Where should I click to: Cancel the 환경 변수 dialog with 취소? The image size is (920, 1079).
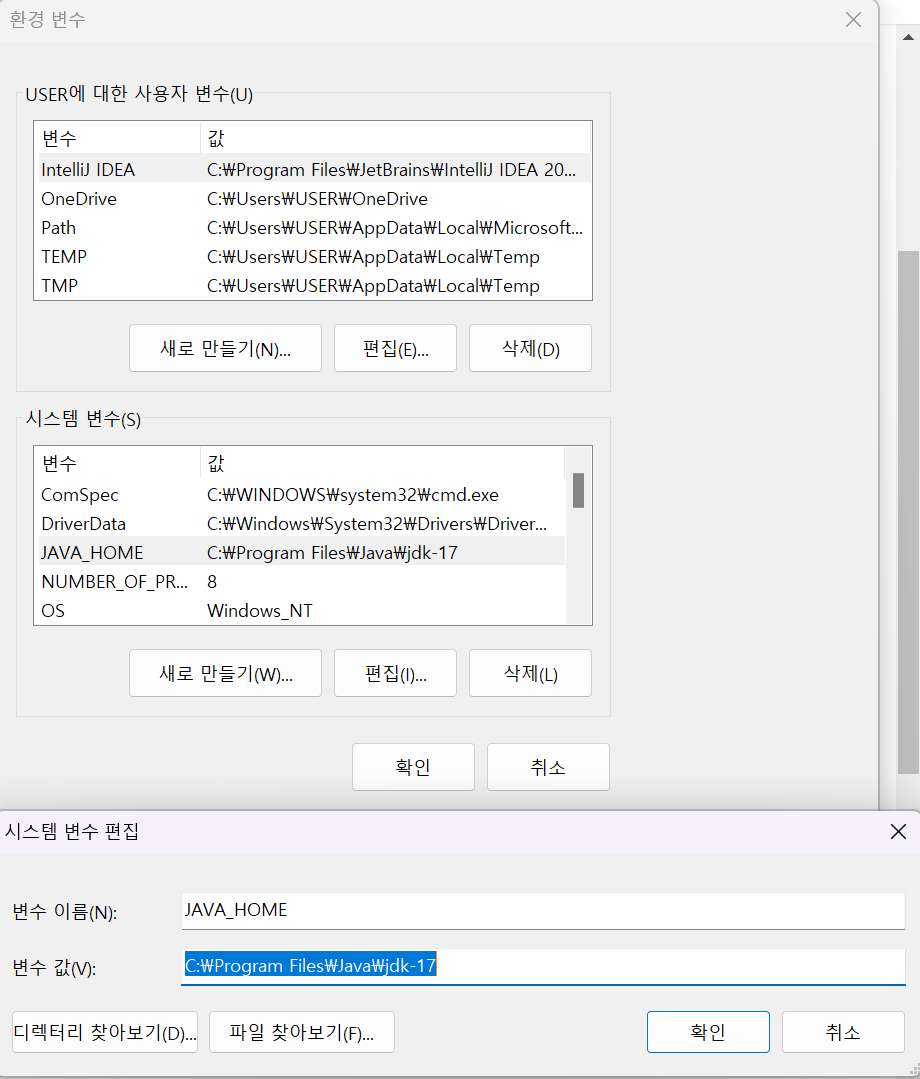[x=548, y=767]
